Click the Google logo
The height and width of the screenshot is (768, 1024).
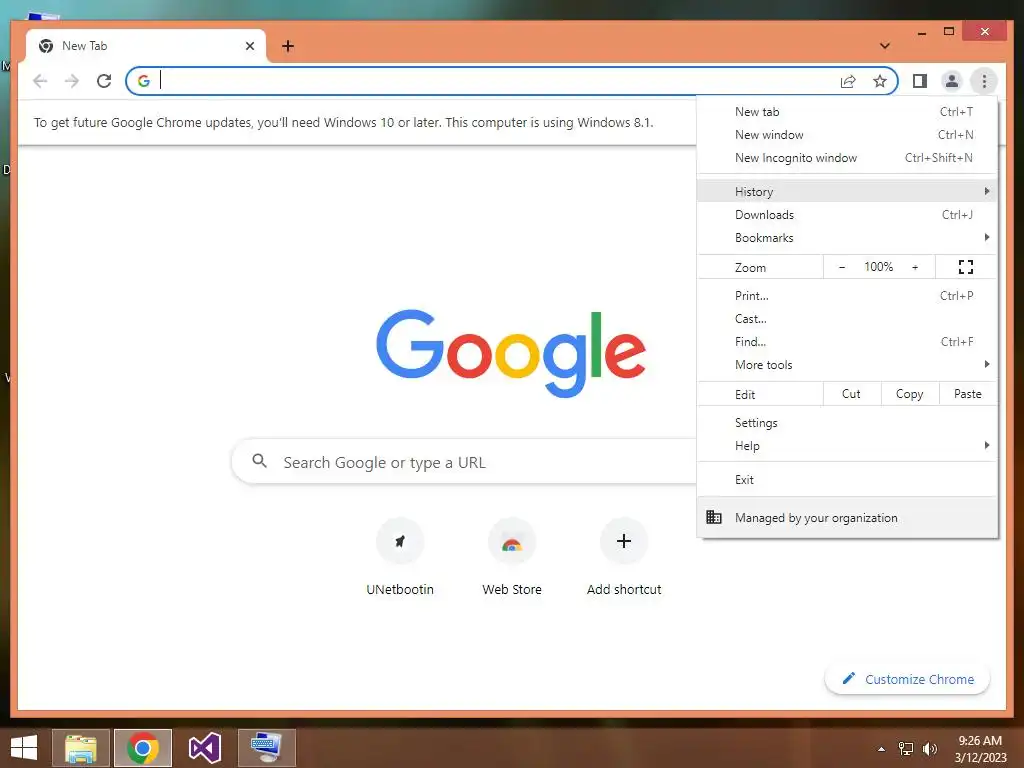[x=511, y=353]
